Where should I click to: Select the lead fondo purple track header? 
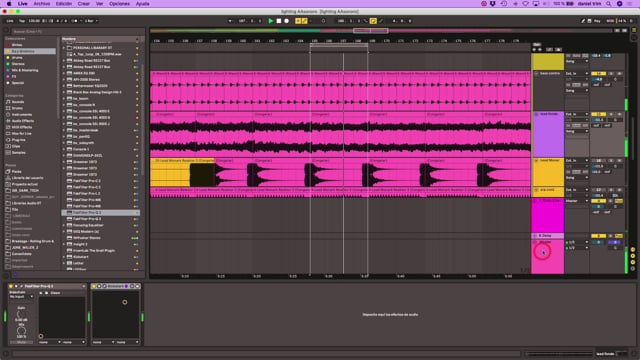pos(548,134)
